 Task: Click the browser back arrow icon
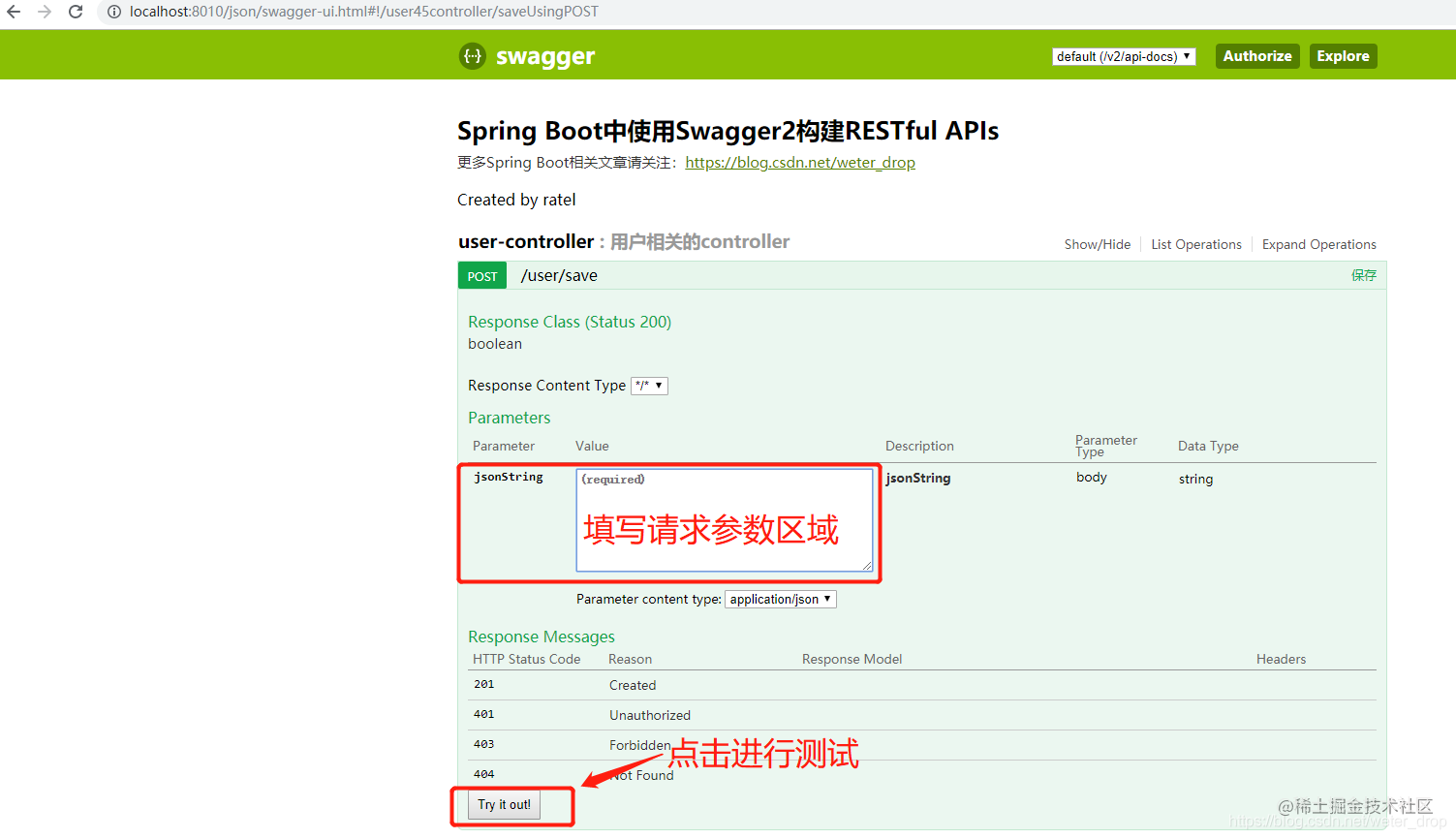pyautogui.click(x=15, y=12)
